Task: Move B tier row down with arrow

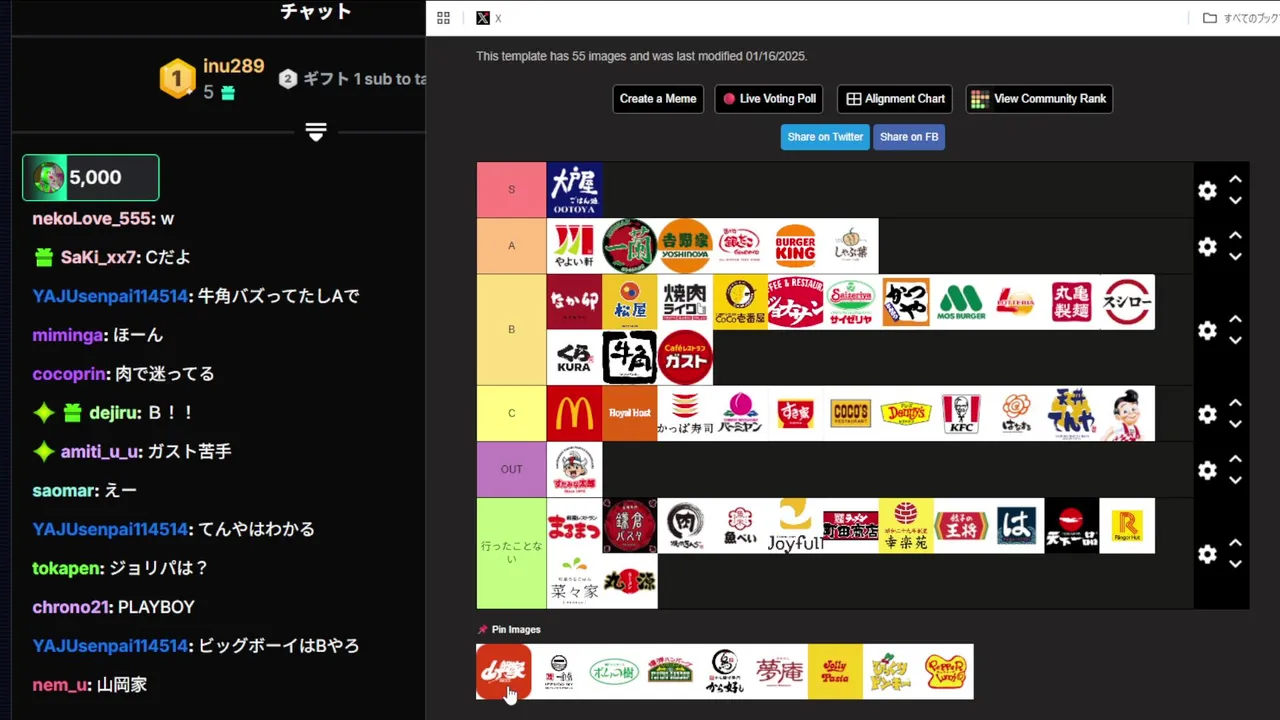Action: click(1235, 340)
